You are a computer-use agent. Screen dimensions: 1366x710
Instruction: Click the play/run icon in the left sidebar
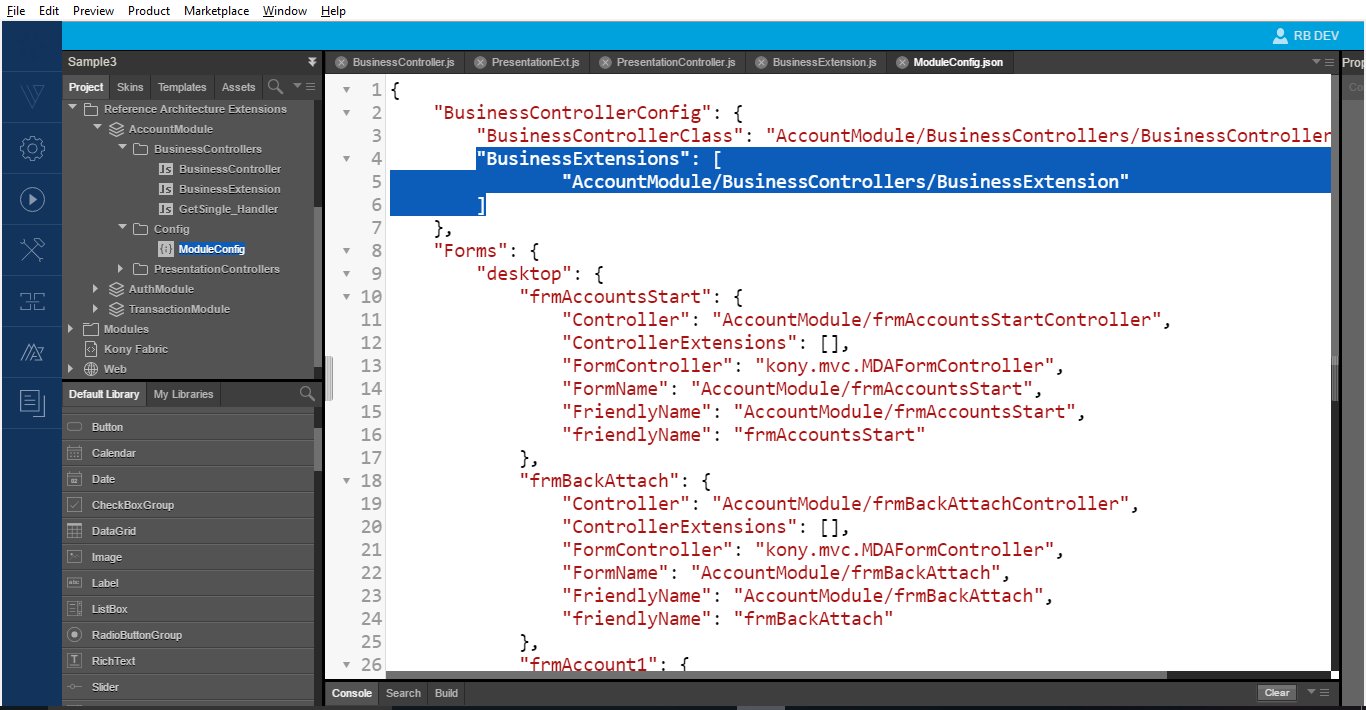pyautogui.click(x=32, y=199)
